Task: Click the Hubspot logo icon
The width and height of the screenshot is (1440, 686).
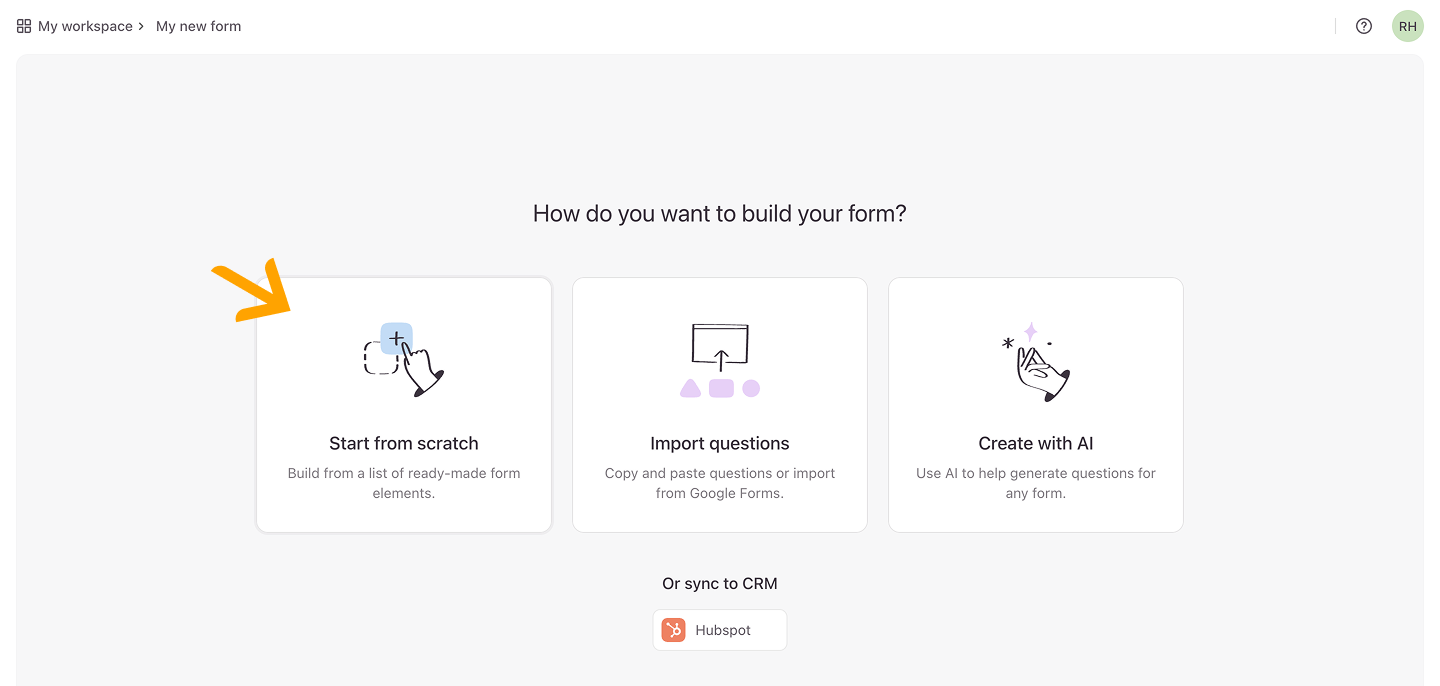Action: pyautogui.click(x=674, y=630)
